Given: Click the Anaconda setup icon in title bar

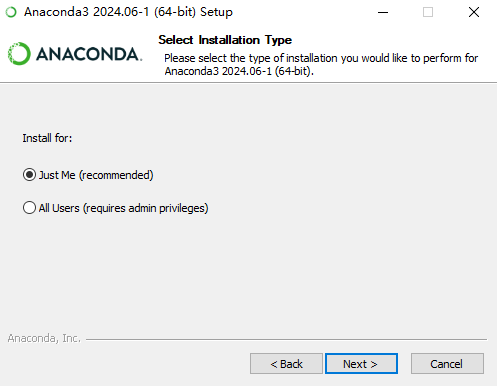Looking at the screenshot, I should click(x=11, y=12).
